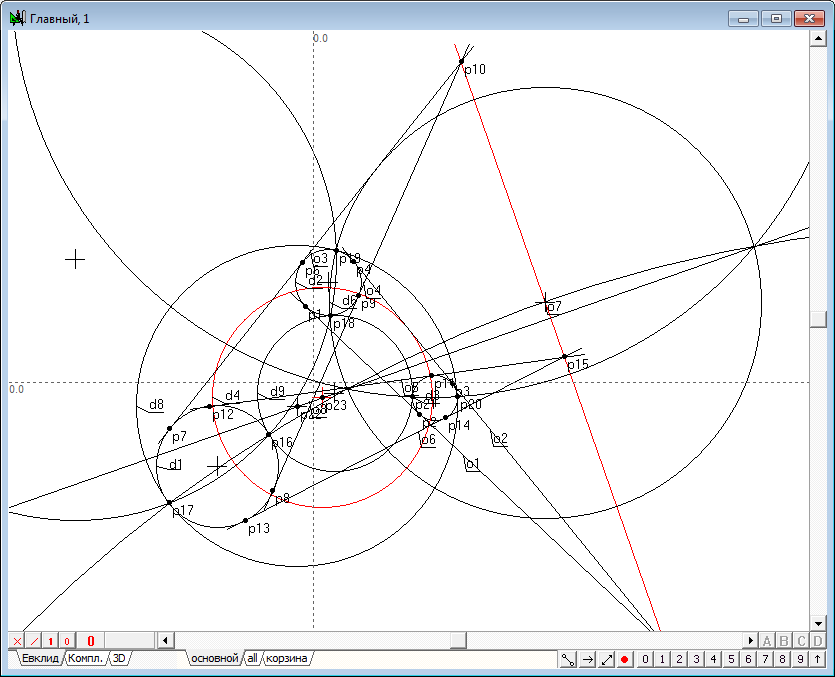Click the greyed D button
Screen dimensions: 835x677
click(x=818, y=640)
